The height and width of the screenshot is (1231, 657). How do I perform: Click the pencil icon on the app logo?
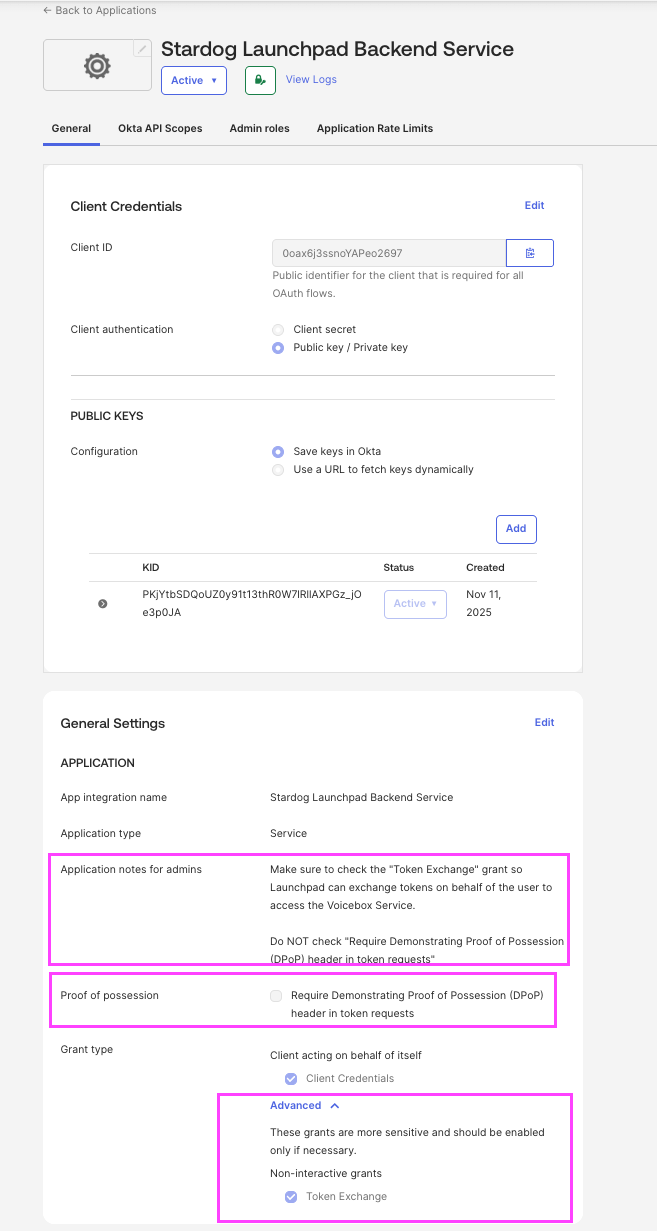tap(142, 49)
